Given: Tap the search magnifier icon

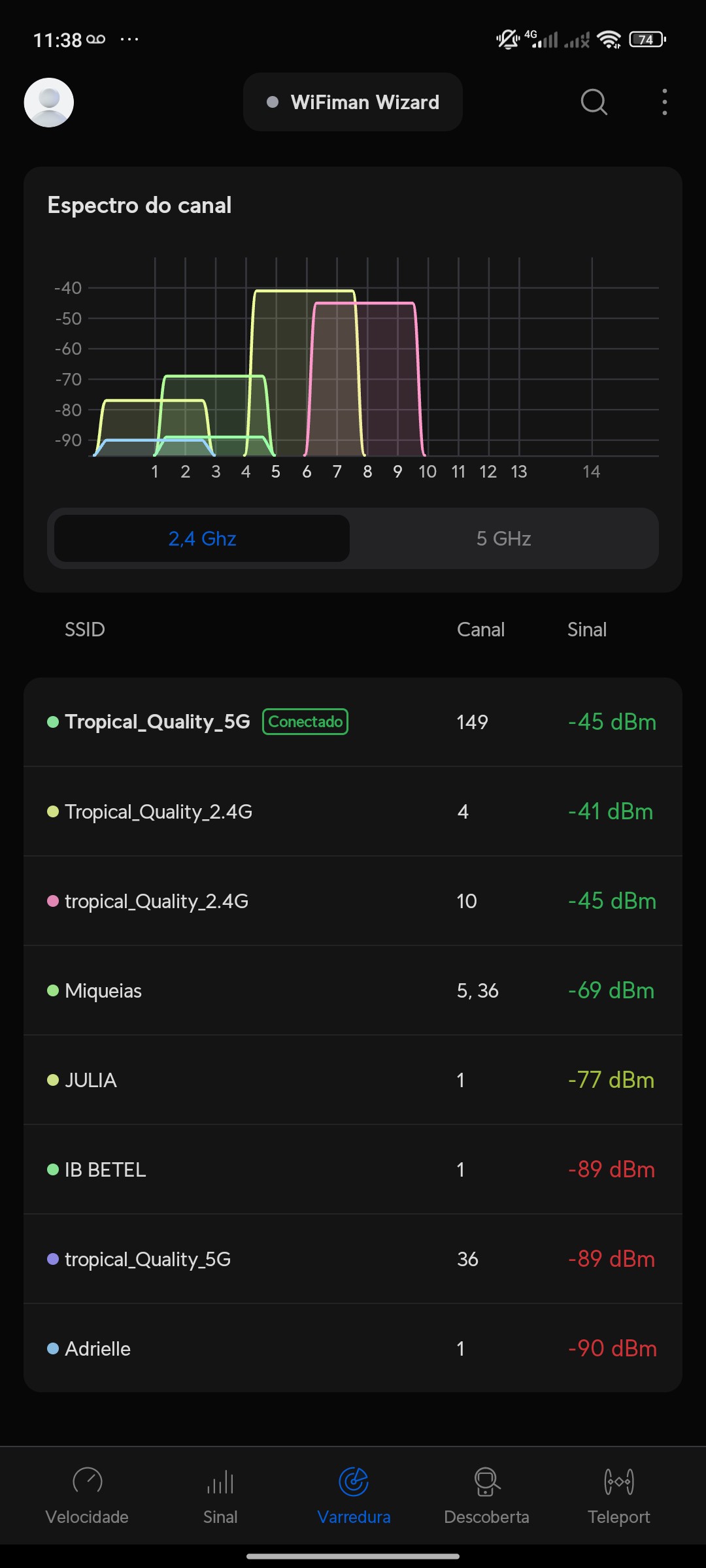Looking at the screenshot, I should coord(594,103).
